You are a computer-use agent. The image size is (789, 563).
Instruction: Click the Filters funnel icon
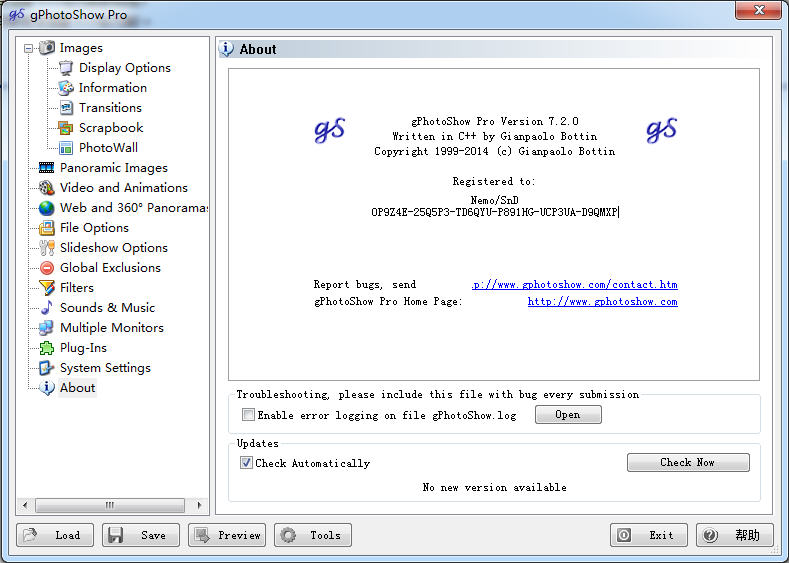pyautogui.click(x=47, y=288)
